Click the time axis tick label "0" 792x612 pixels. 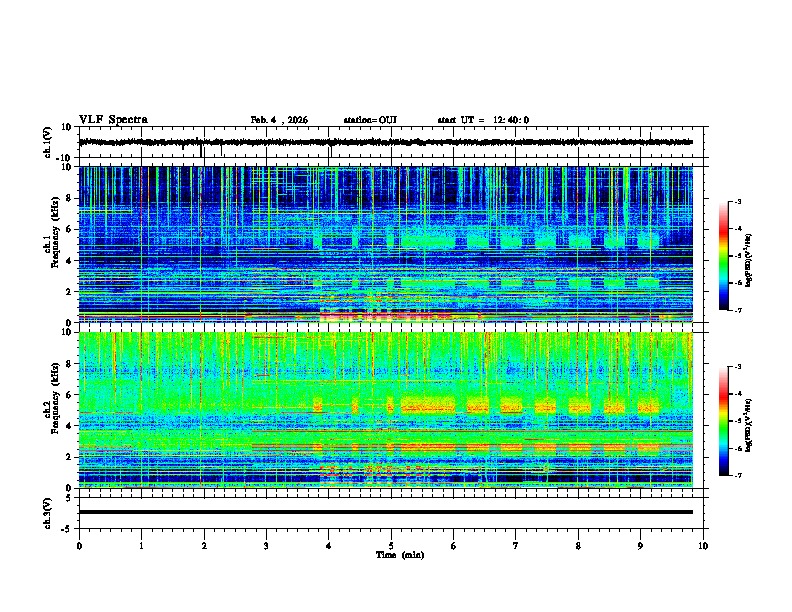pos(79,546)
